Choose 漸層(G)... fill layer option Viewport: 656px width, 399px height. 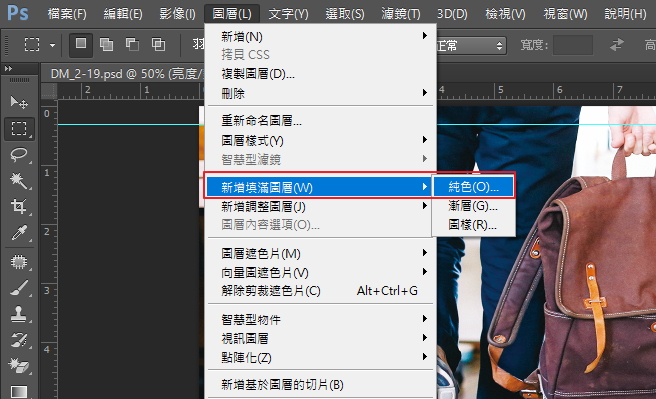click(473, 206)
